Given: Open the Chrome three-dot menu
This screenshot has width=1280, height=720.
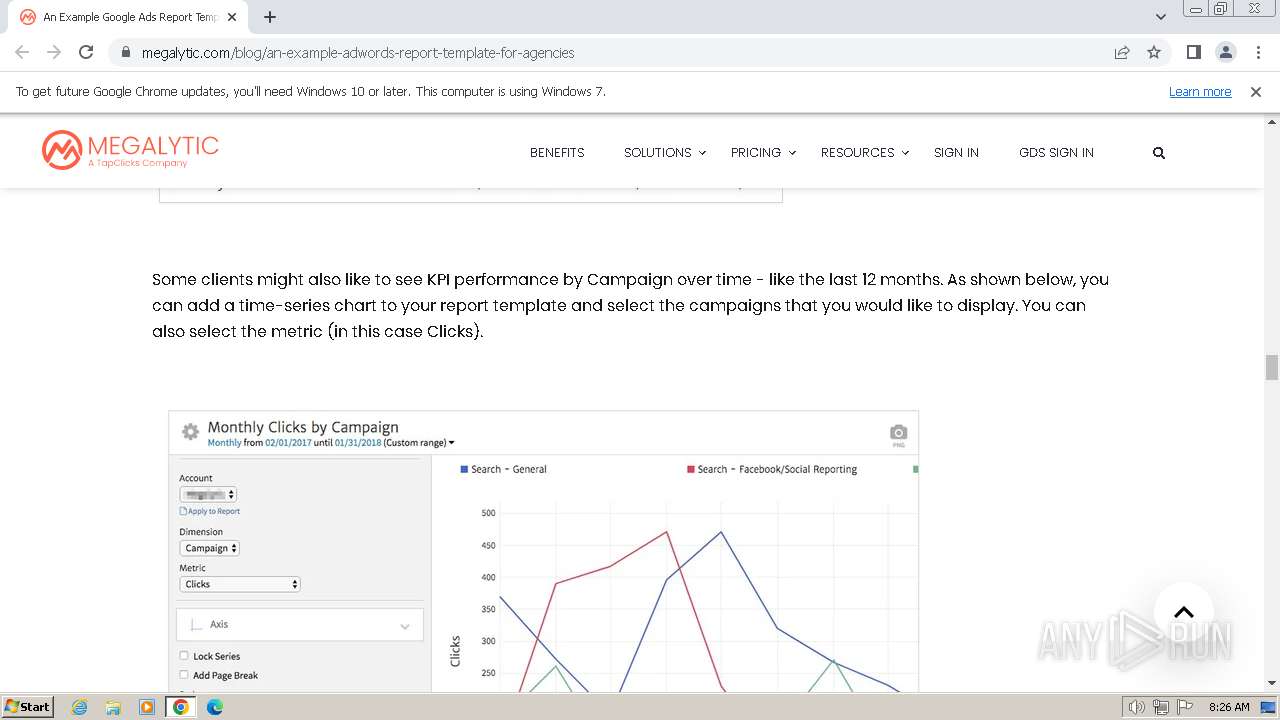Looking at the screenshot, I should tap(1258, 52).
